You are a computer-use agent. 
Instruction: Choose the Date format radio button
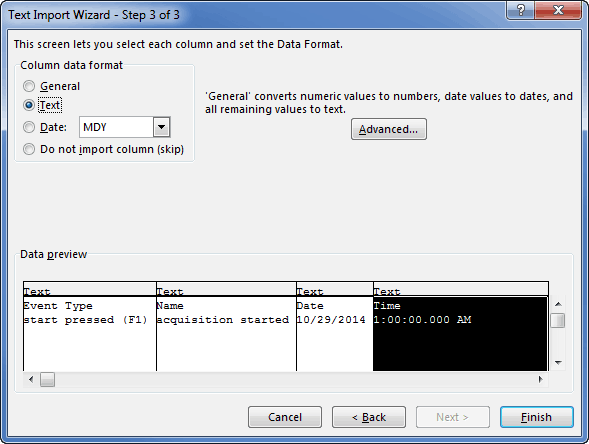[29, 127]
